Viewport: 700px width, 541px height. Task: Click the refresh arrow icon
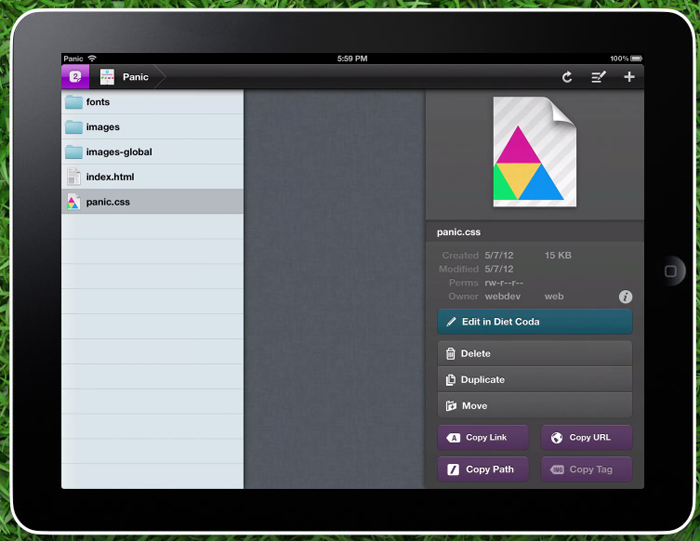[x=567, y=77]
